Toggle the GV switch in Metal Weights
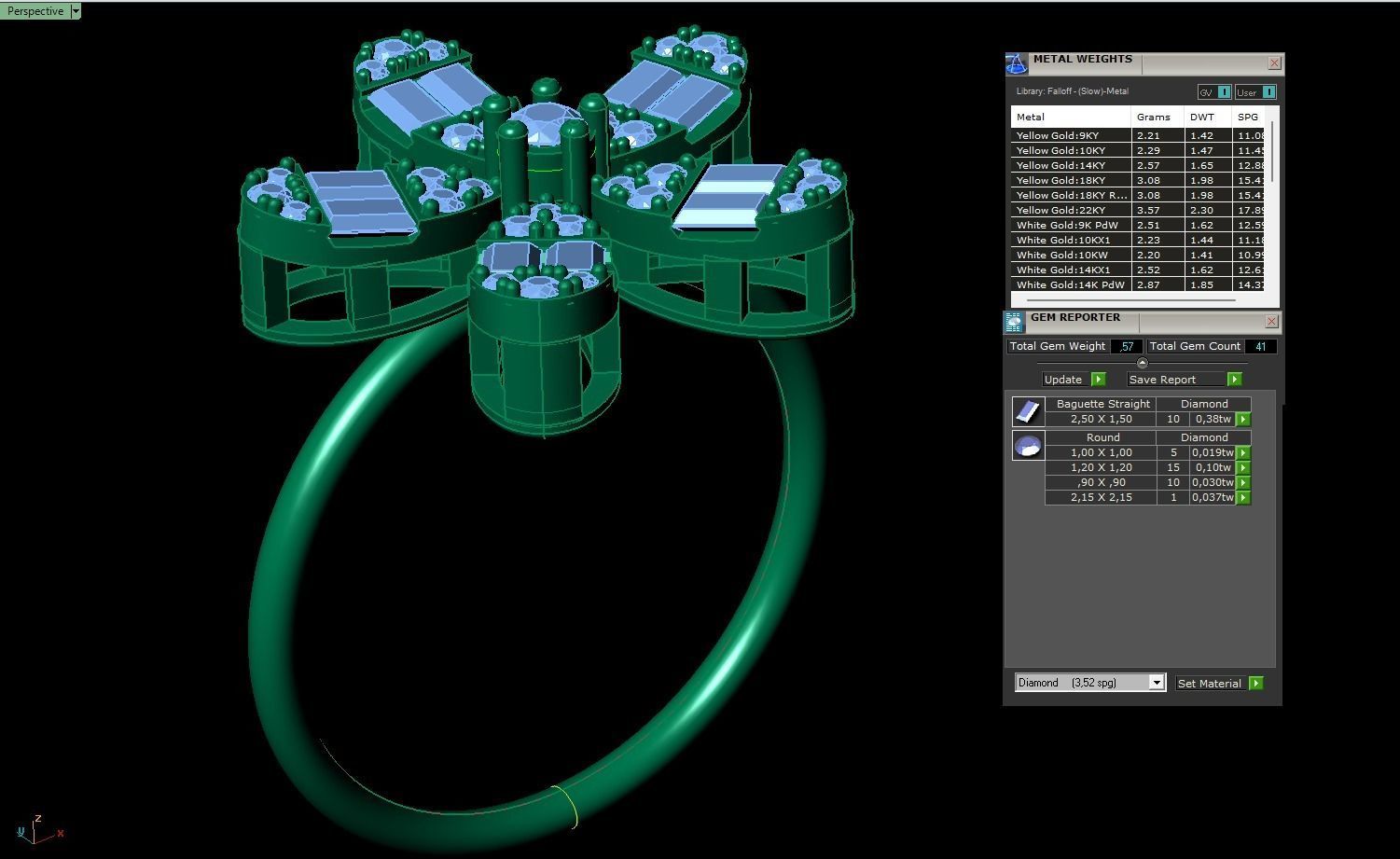The image size is (1400, 859). pos(1213,92)
